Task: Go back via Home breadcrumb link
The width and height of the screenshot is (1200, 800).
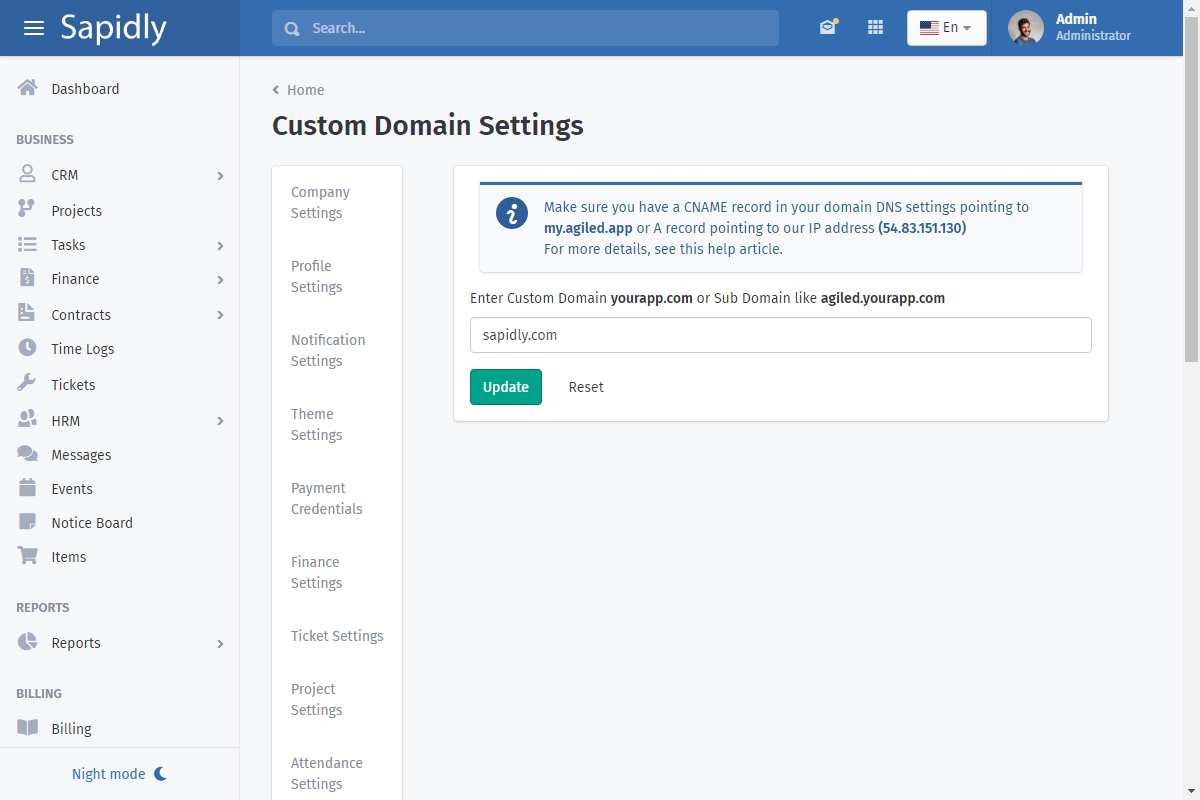Action: [305, 90]
